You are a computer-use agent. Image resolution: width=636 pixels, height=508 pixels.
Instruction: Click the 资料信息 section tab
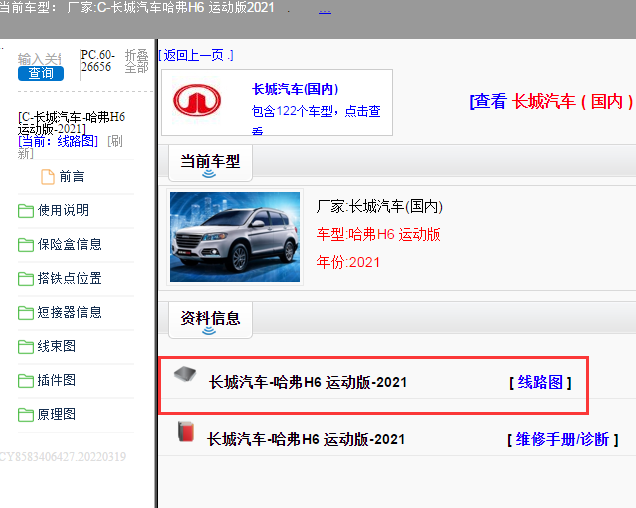(x=210, y=320)
